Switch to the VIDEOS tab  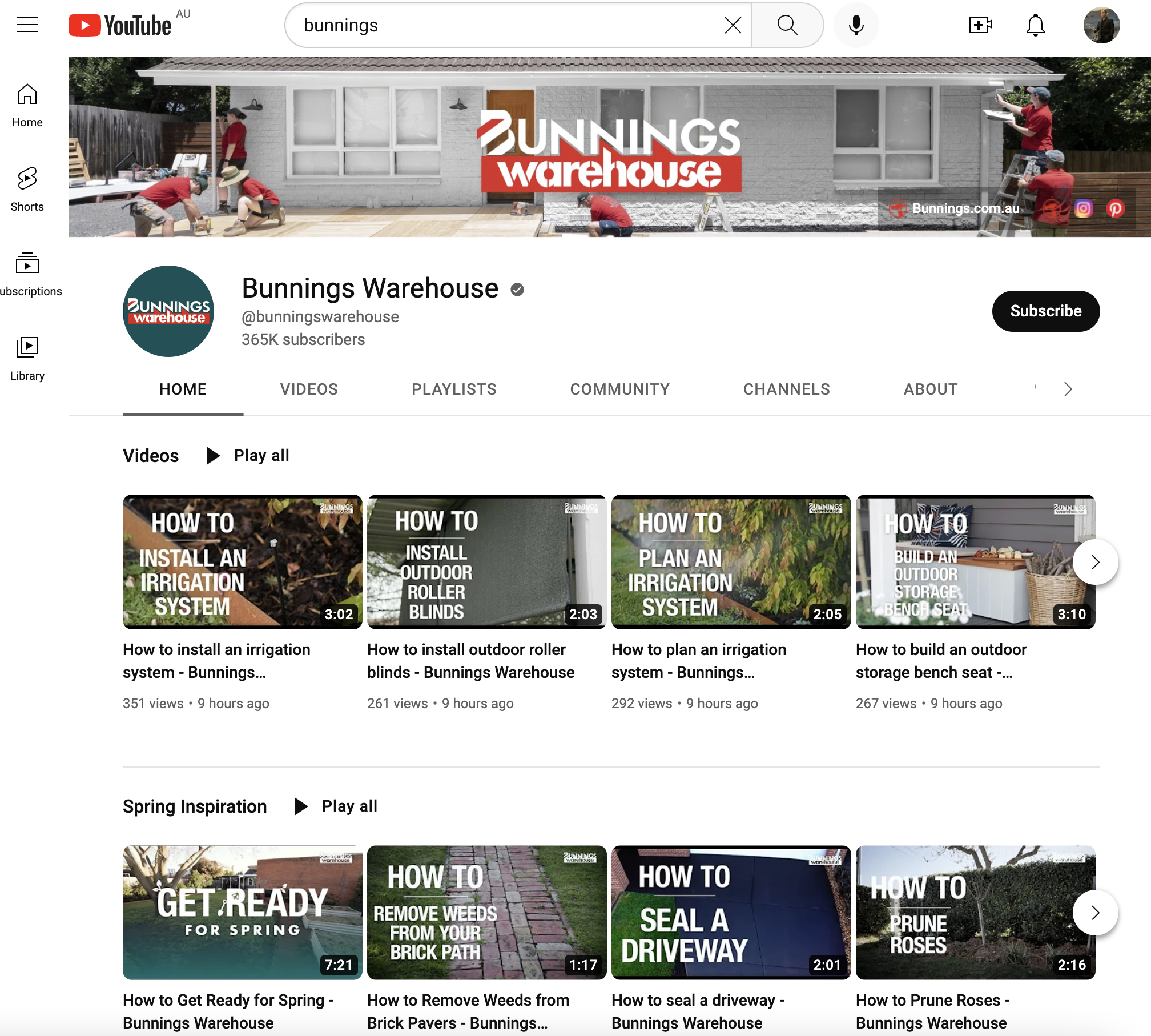(x=308, y=389)
